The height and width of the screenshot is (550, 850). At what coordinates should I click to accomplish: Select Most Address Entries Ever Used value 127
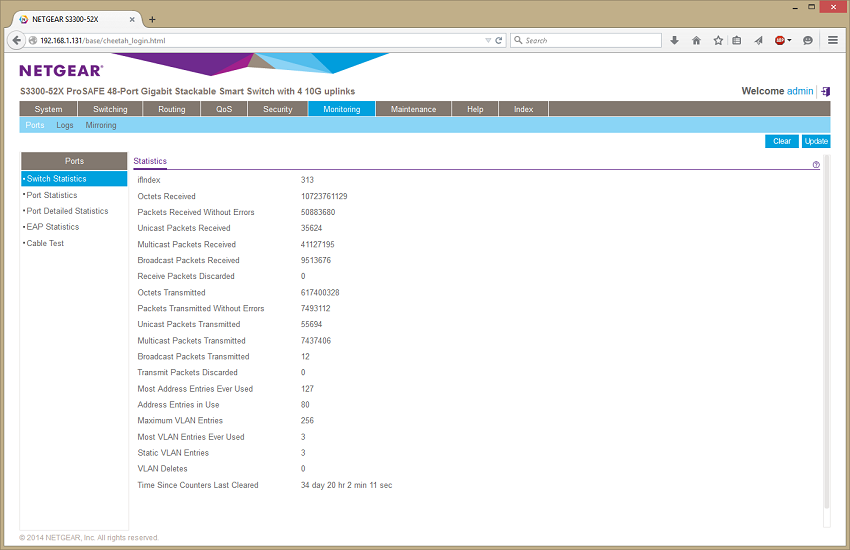point(307,389)
